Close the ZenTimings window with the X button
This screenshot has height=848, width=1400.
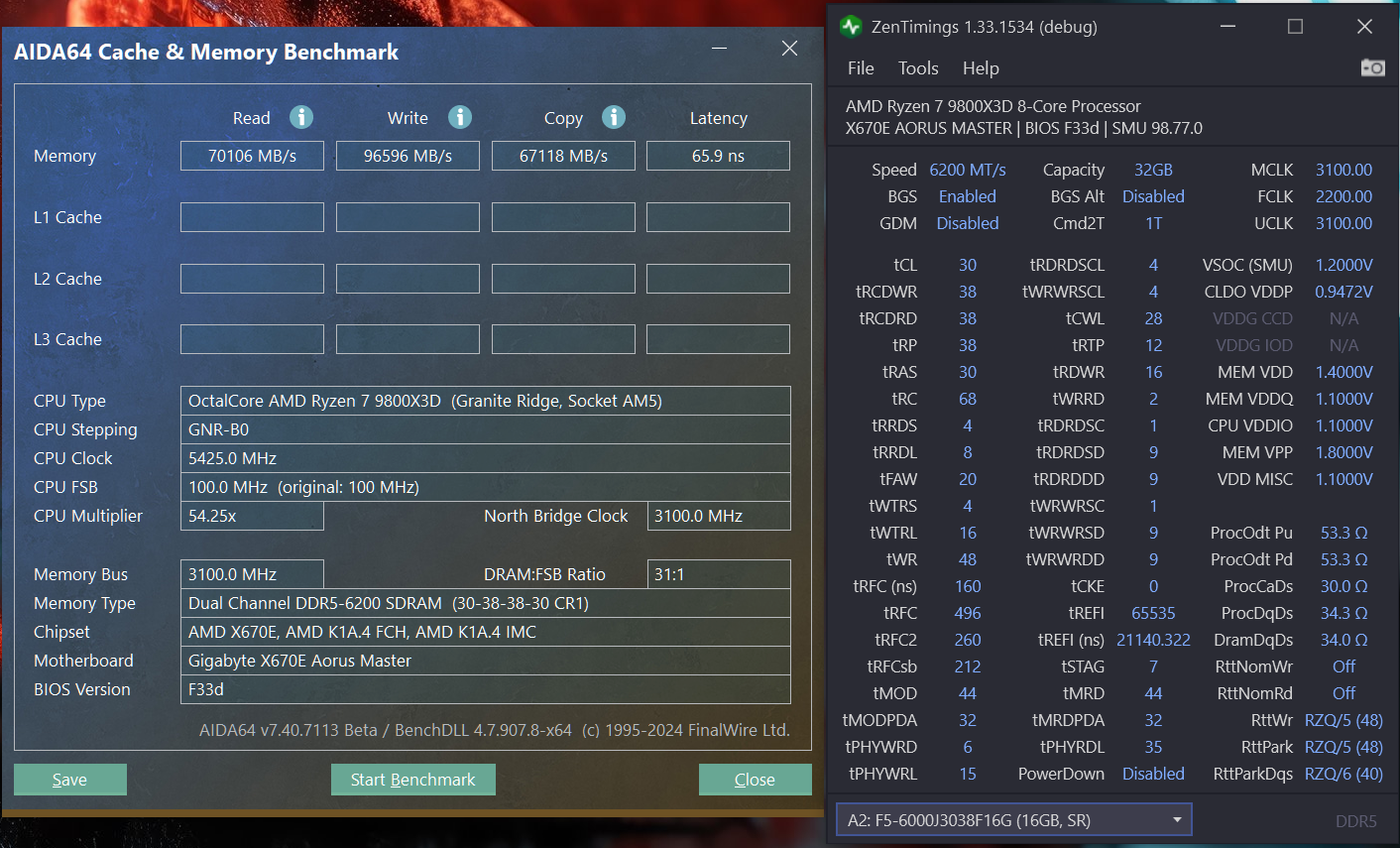[1364, 27]
